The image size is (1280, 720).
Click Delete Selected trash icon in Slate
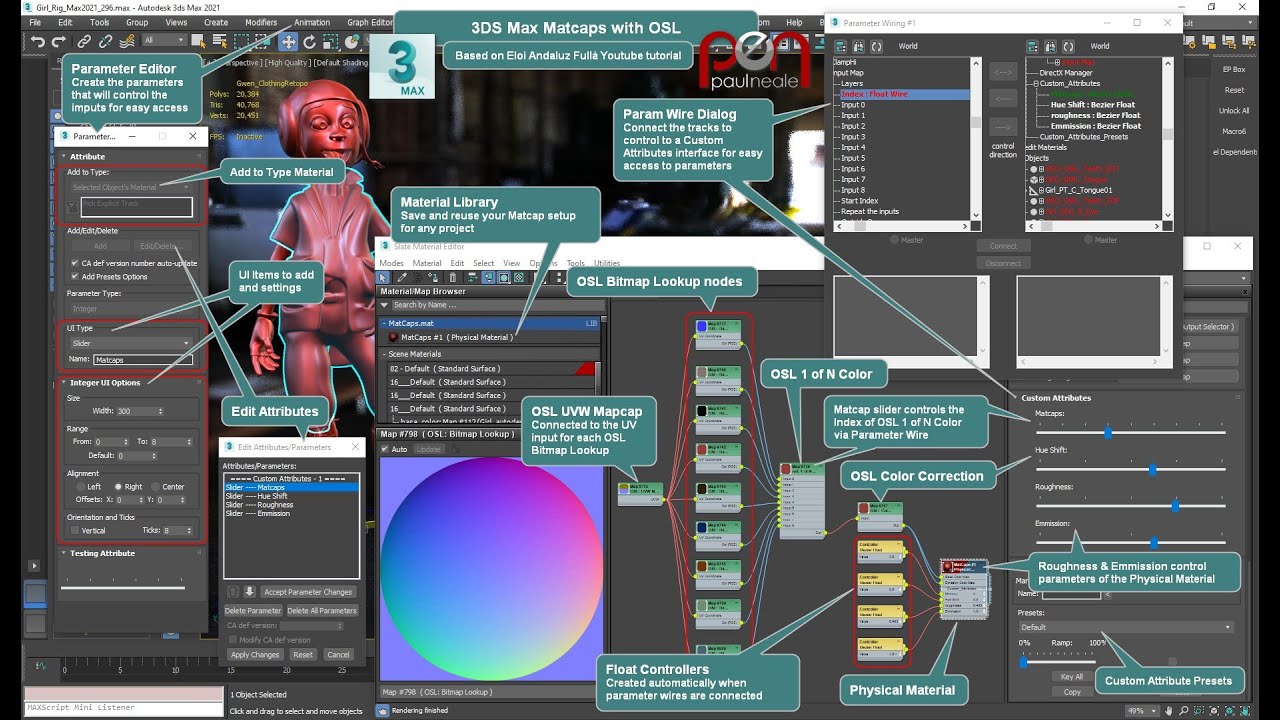point(452,278)
